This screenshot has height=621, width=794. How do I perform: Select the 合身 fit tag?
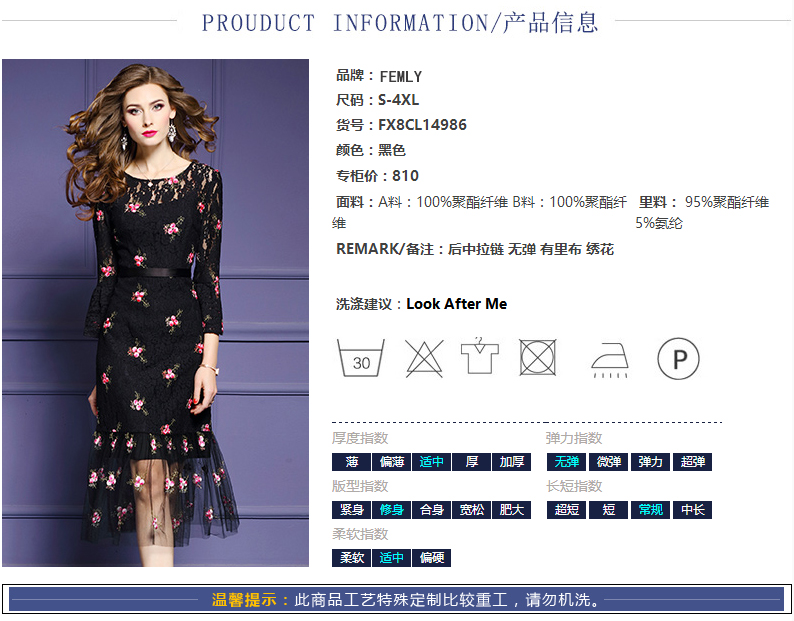coord(431,510)
